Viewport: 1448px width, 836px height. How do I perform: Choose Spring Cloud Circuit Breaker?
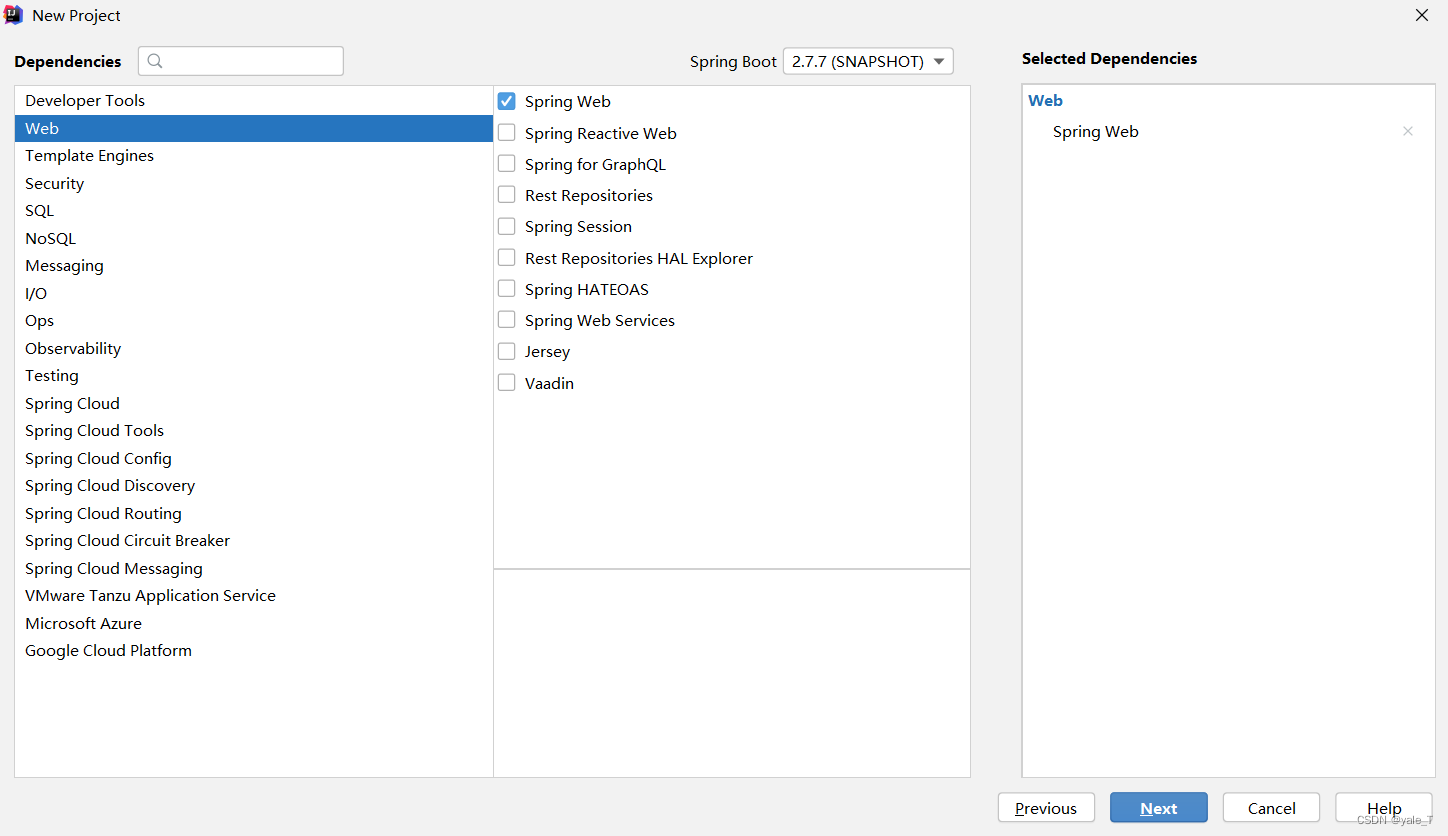254,540
